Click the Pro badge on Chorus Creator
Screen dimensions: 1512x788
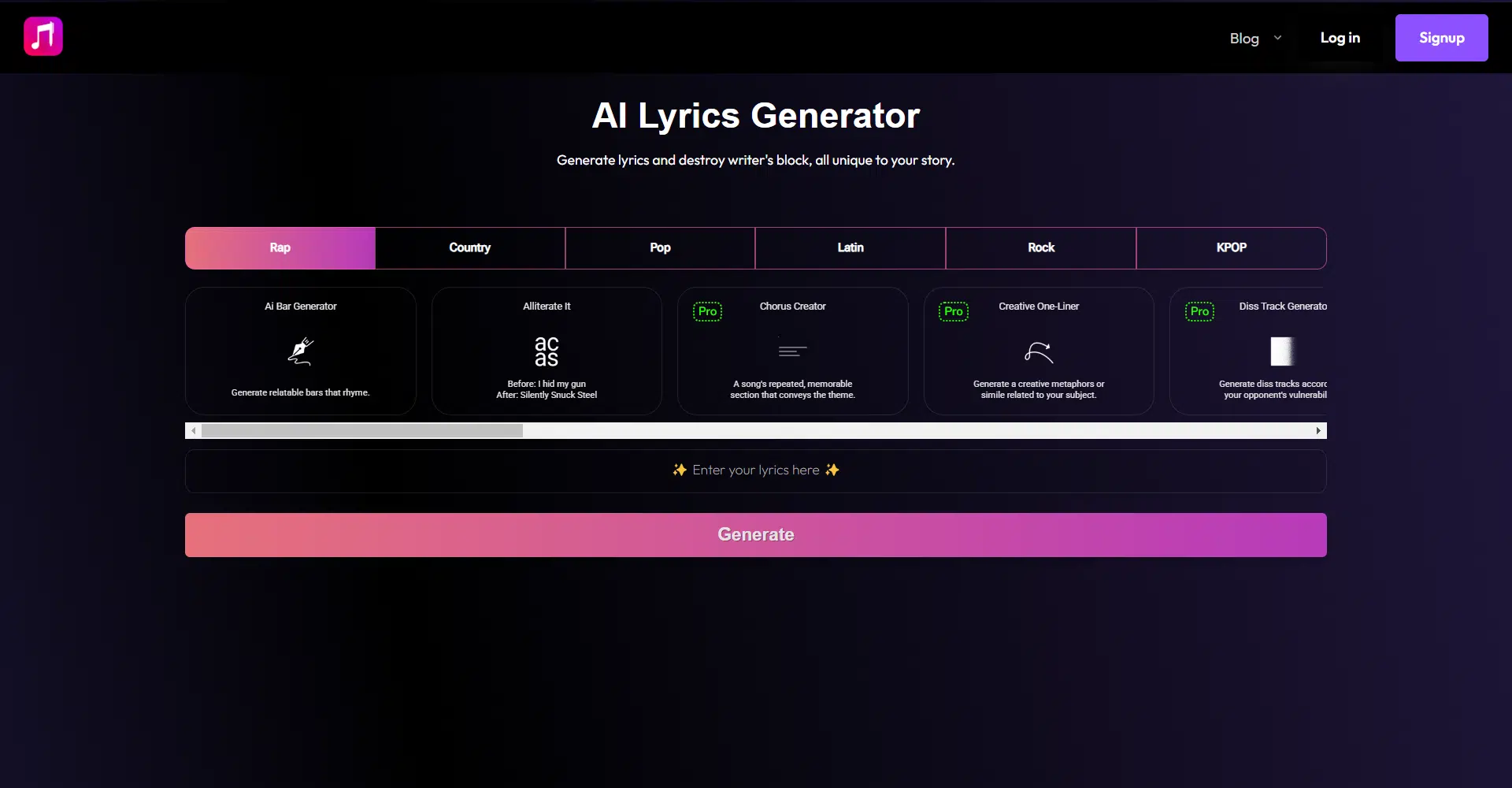click(707, 311)
